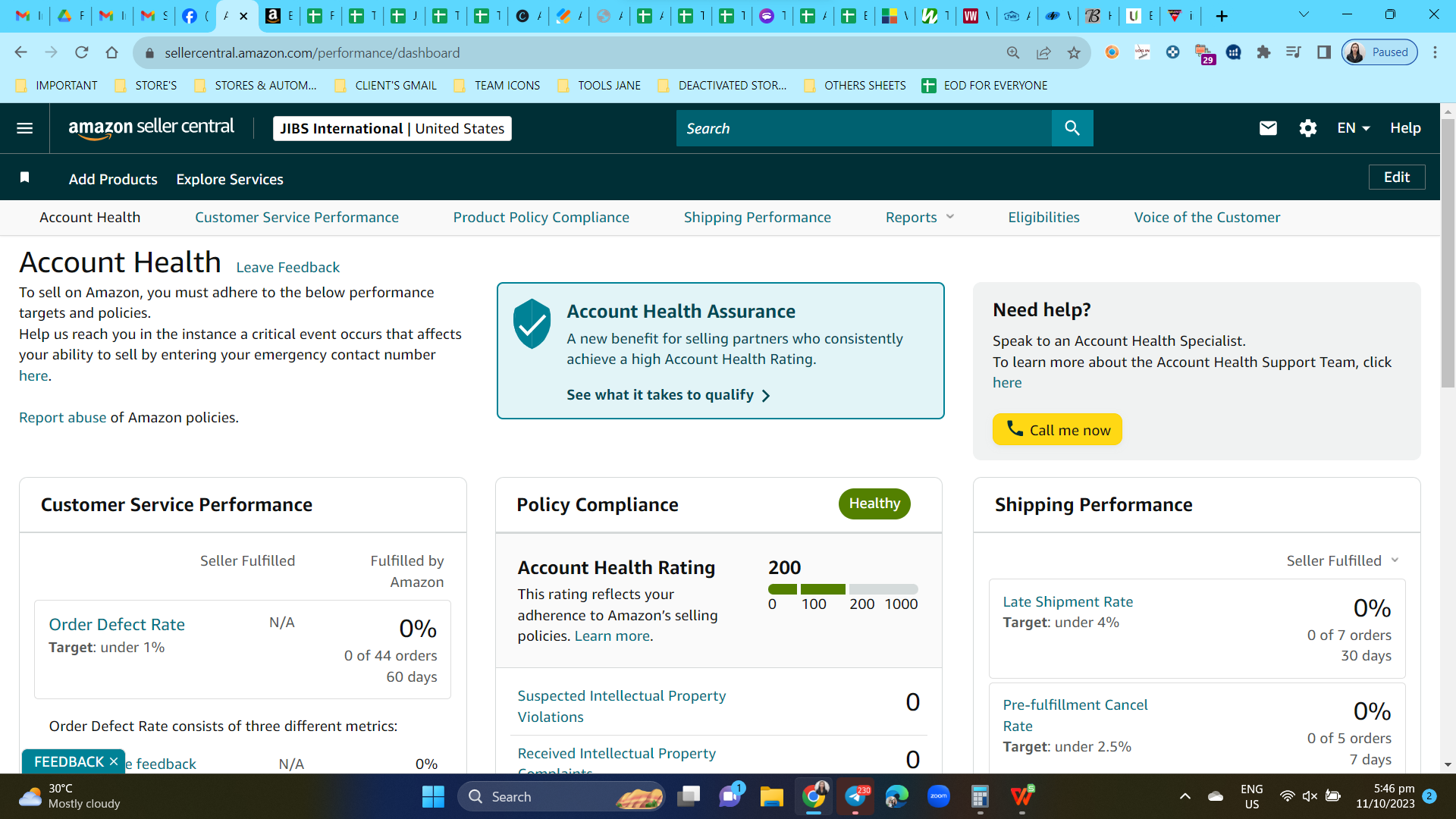Open the Calculator app on taskbar
The height and width of the screenshot is (819, 1456).
[980, 796]
